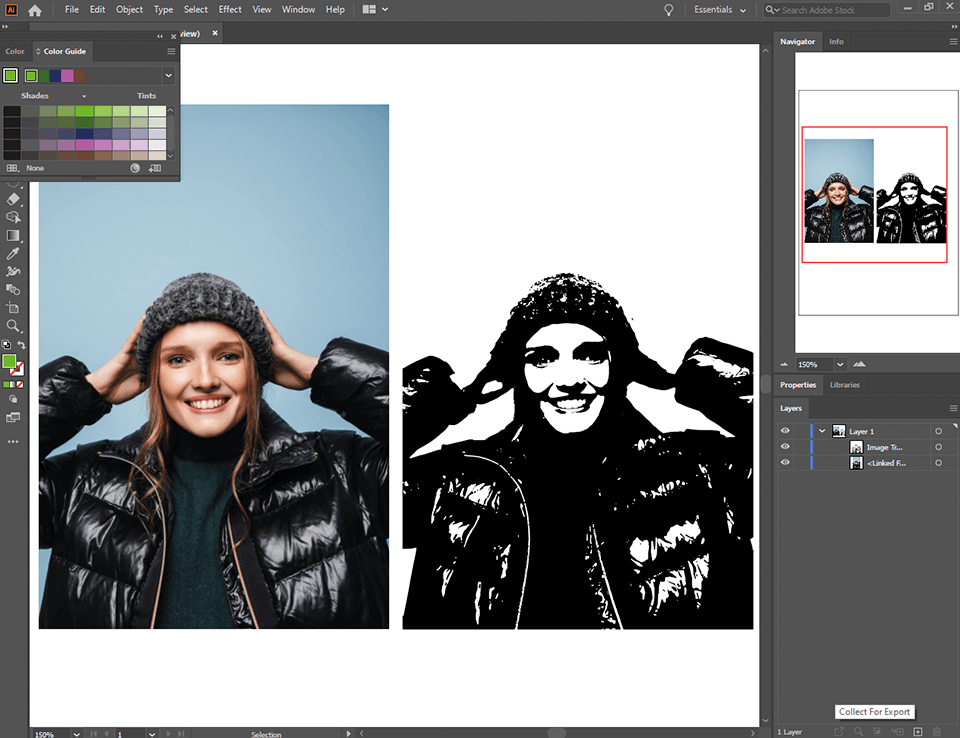Select the Eyedropper tool

pyautogui.click(x=13, y=254)
